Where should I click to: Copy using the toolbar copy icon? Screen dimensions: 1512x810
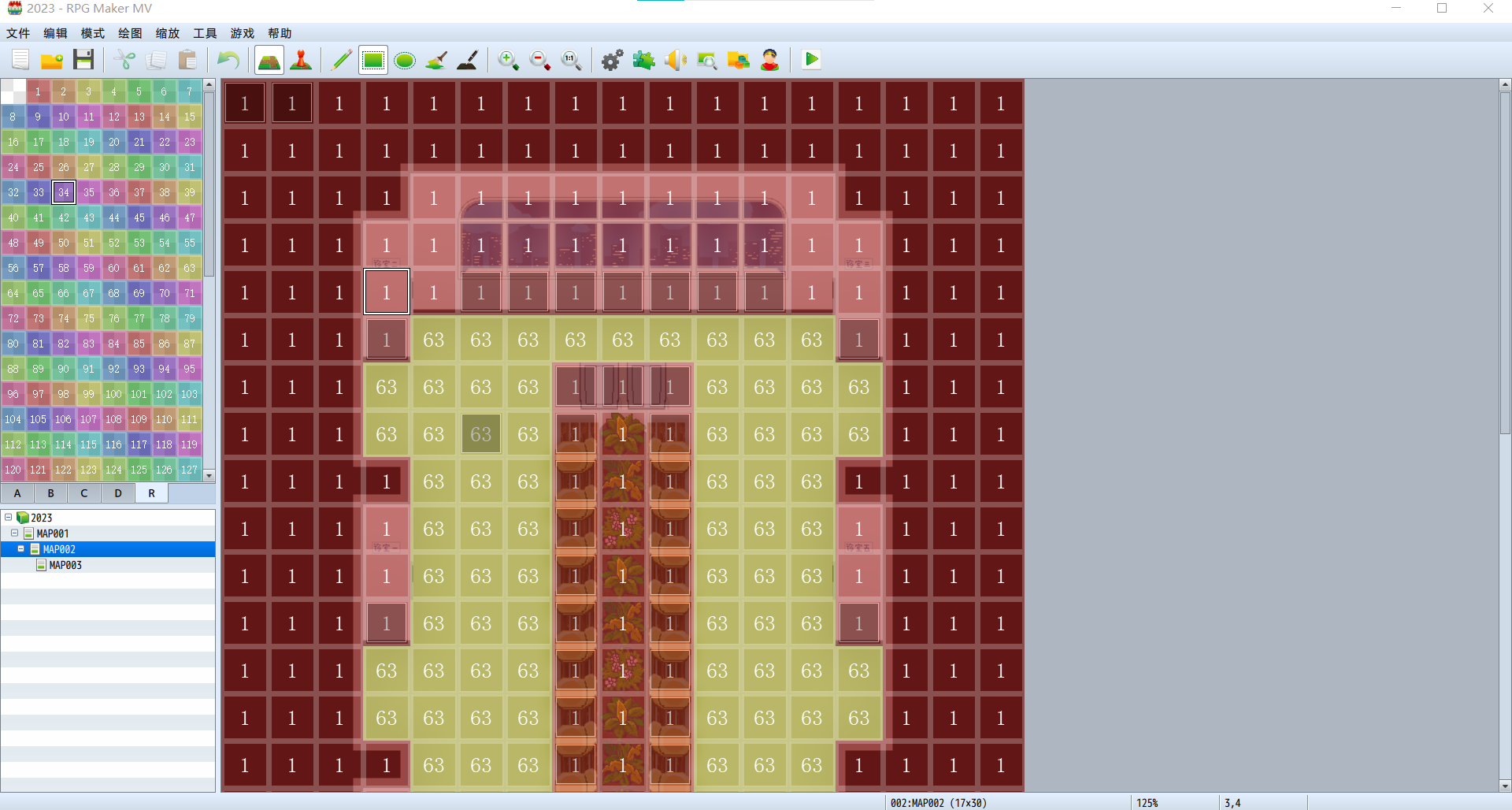(156, 60)
